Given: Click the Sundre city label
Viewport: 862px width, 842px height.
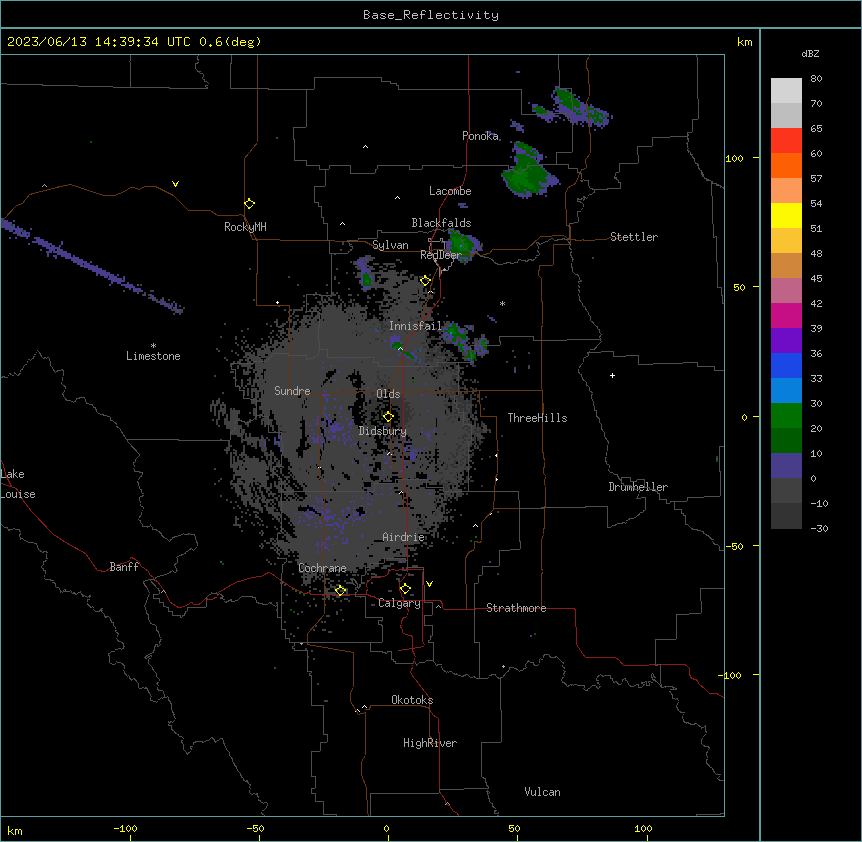Looking at the screenshot, I should (x=292, y=391).
